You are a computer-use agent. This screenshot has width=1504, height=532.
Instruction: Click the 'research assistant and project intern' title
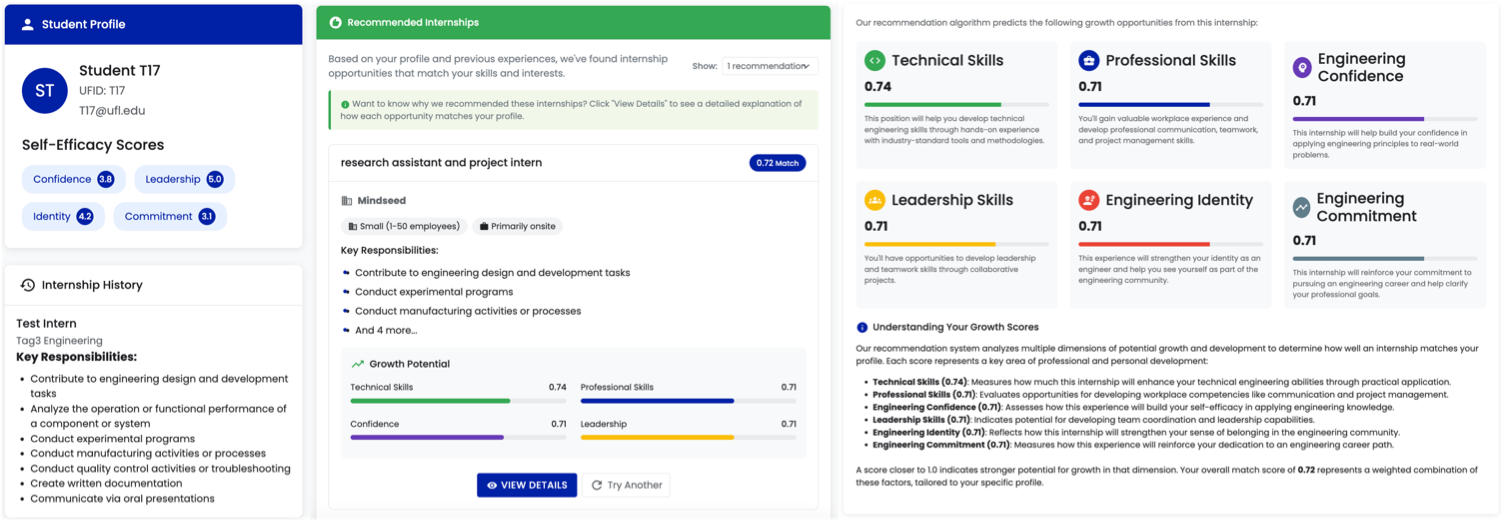(x=441, y=163)
